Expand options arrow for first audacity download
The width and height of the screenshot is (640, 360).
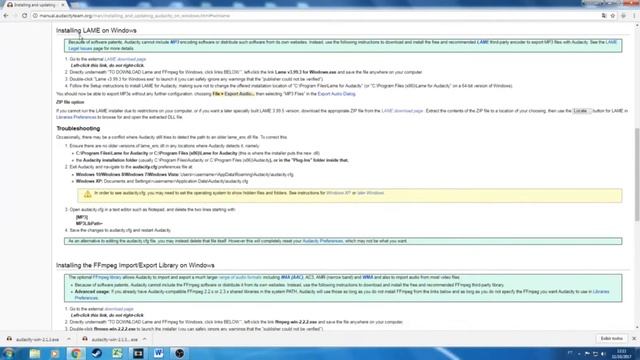69,339
